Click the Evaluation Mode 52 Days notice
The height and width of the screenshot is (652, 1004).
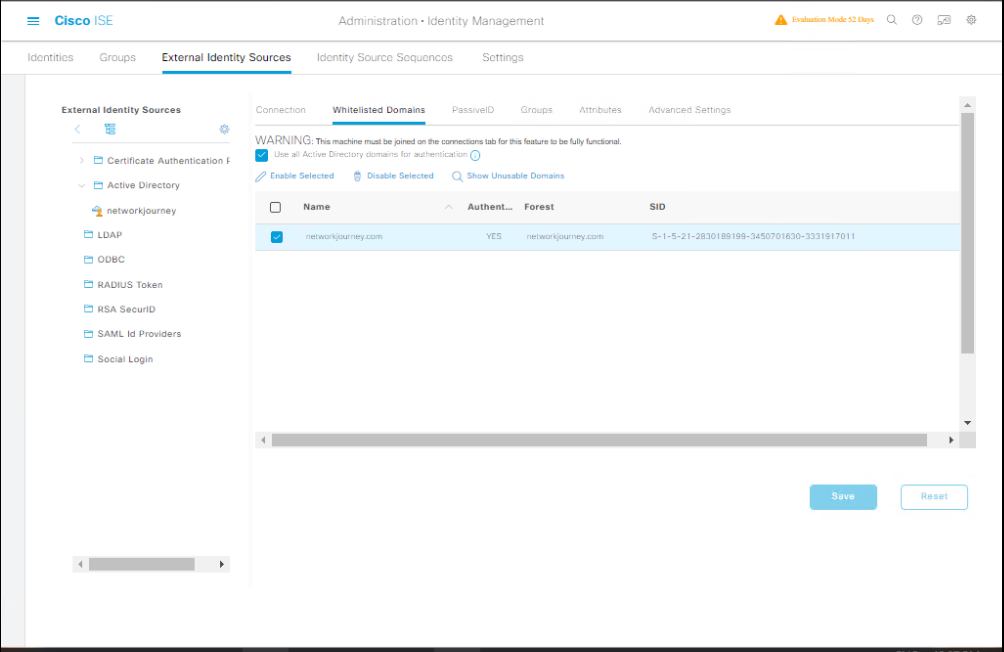tap(832, 20)
